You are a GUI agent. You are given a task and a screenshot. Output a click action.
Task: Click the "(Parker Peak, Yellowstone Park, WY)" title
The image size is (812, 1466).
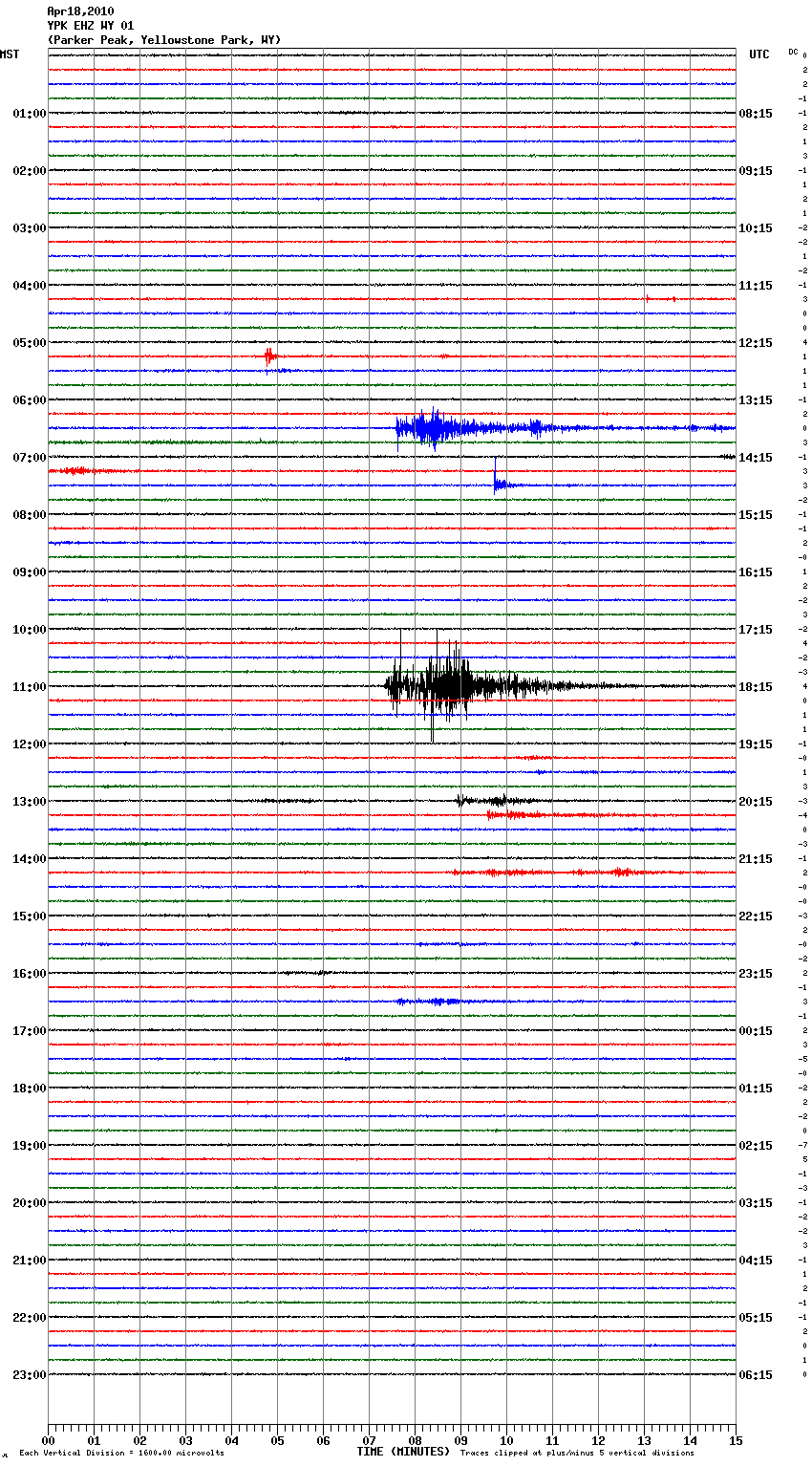[x=164, y=40]
